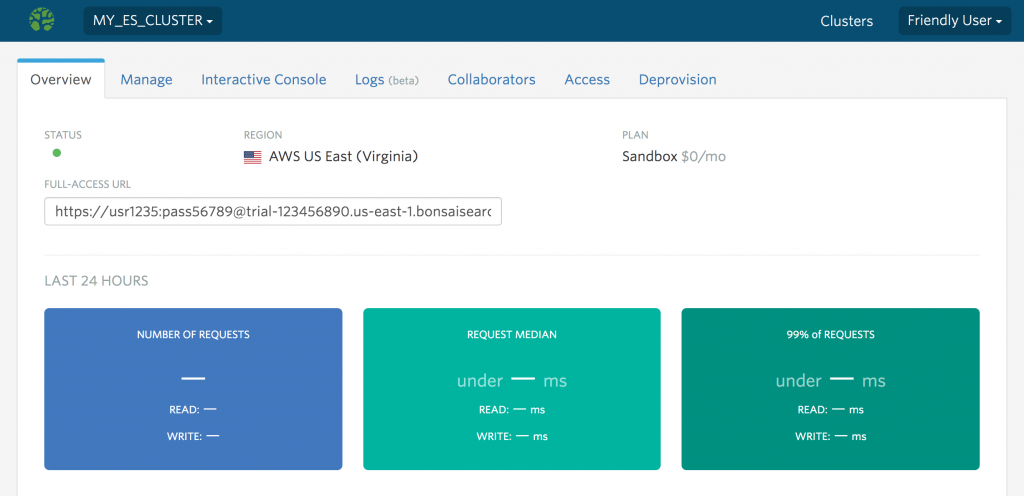Click the US flag region icon
The height and width of the screenshot is (496, 1024).
point(252,157)
